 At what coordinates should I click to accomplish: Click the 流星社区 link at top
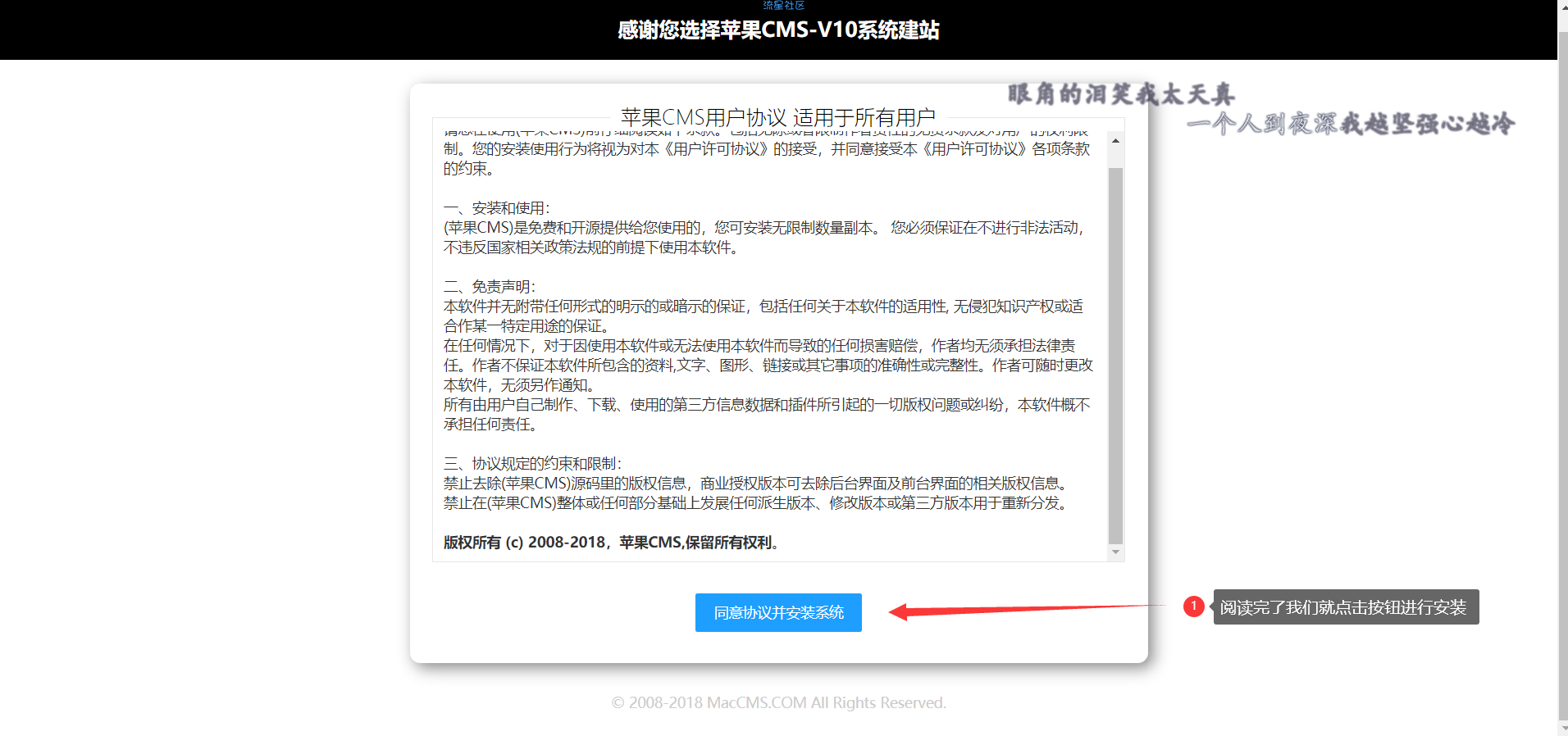click(x=783, y=5)
